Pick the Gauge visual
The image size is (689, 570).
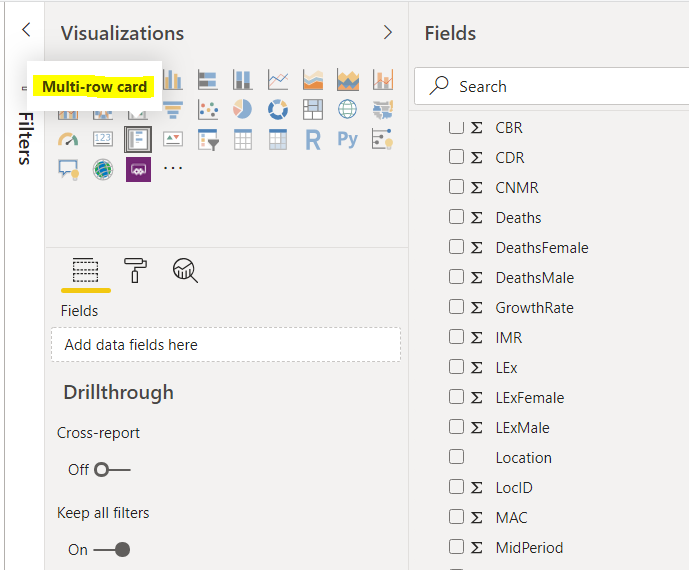68,139
